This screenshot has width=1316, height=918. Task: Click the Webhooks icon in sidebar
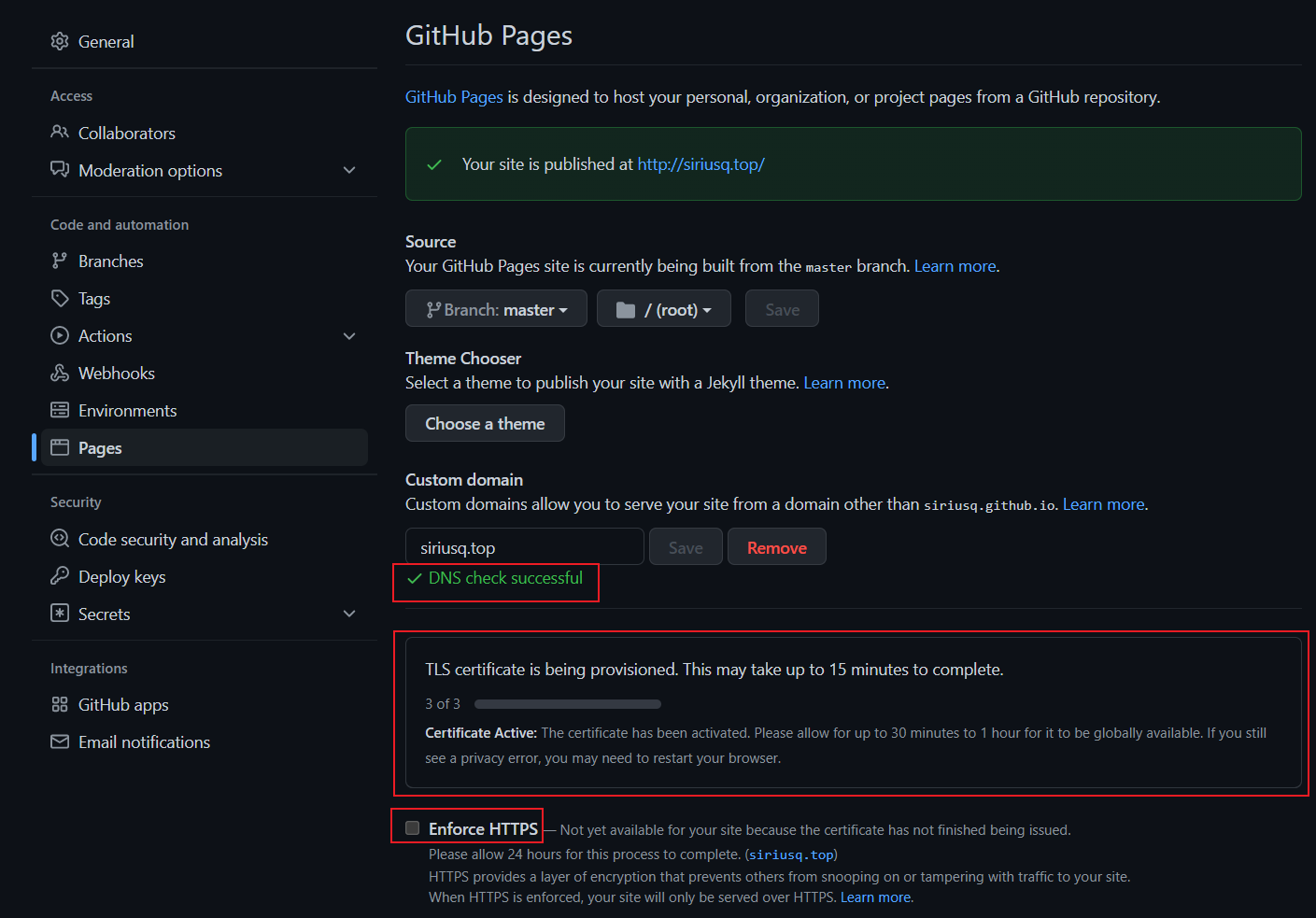point(60,373)
